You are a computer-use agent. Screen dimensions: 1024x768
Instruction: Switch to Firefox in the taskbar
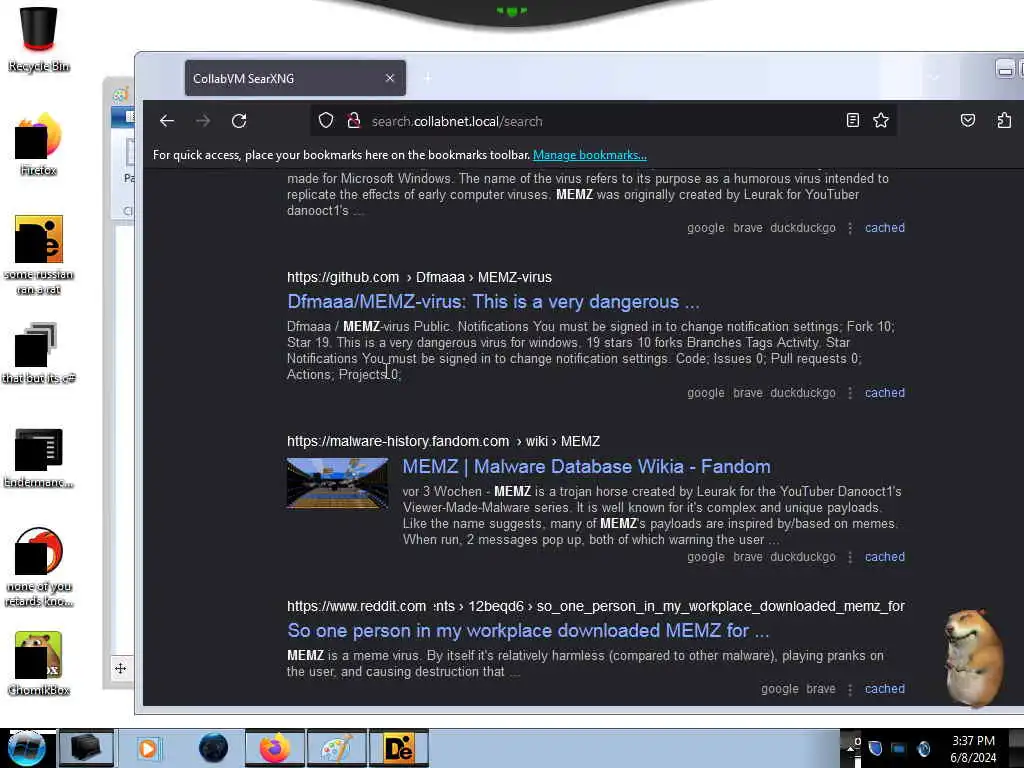pyautogui.click(x=274, y=748)
